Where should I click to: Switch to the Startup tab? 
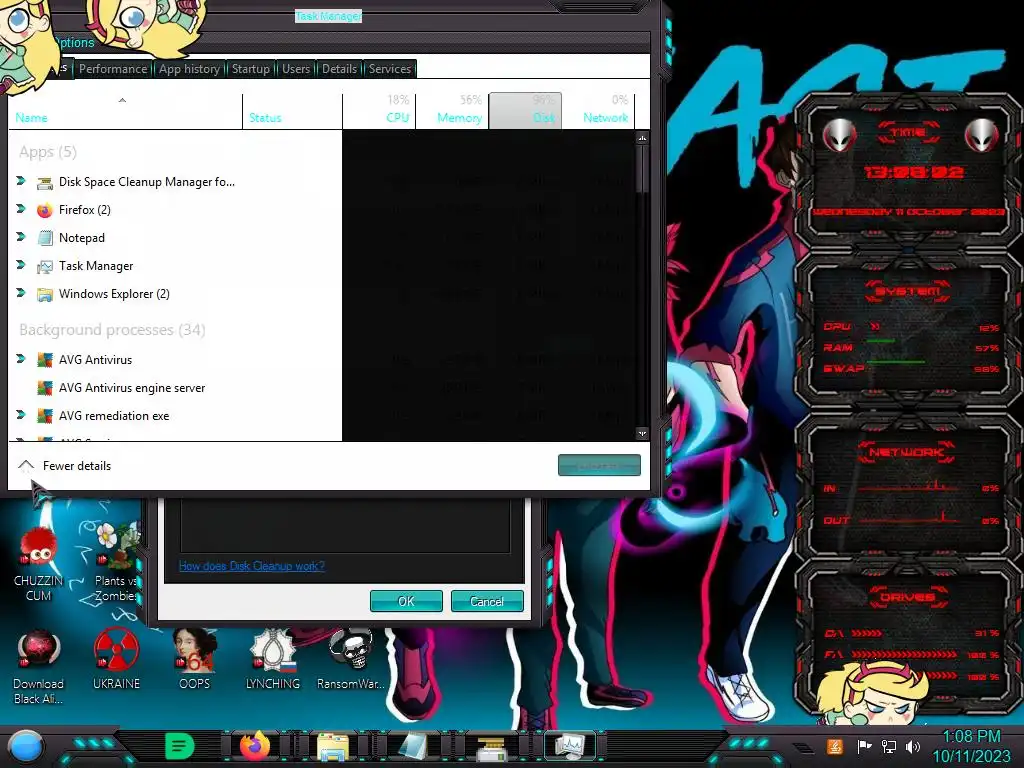click(x=251, y=69)
